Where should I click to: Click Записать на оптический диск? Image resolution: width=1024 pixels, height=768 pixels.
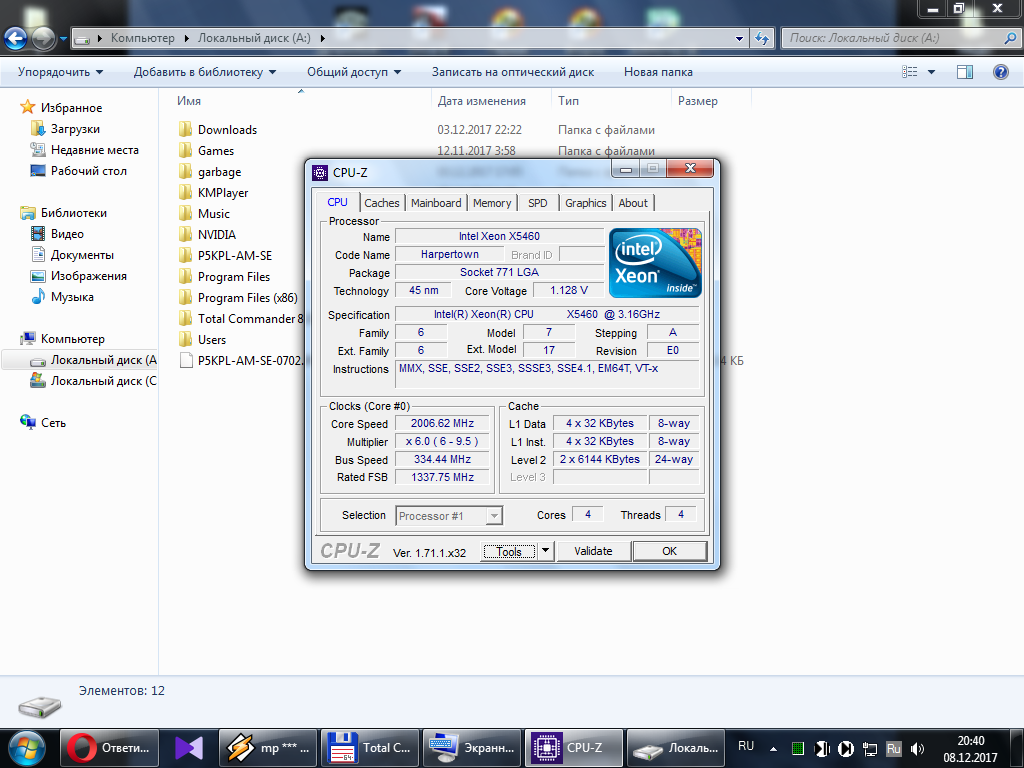[513, 72]
